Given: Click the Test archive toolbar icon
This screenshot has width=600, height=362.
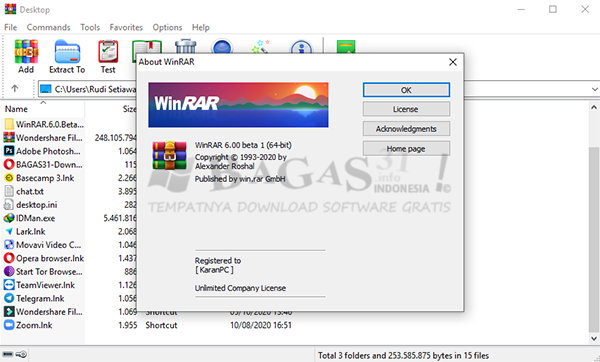Looking at the screenshot, I should coord(108,51).
